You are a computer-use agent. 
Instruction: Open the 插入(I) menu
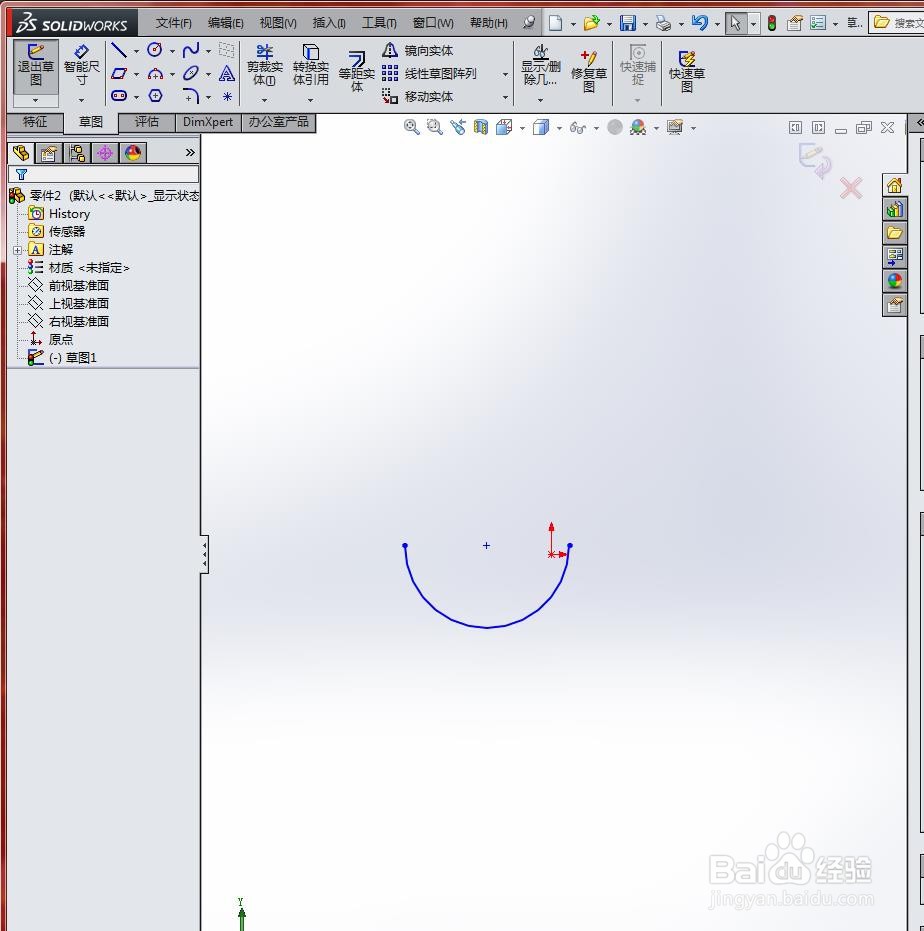click(x=329, y=23)
